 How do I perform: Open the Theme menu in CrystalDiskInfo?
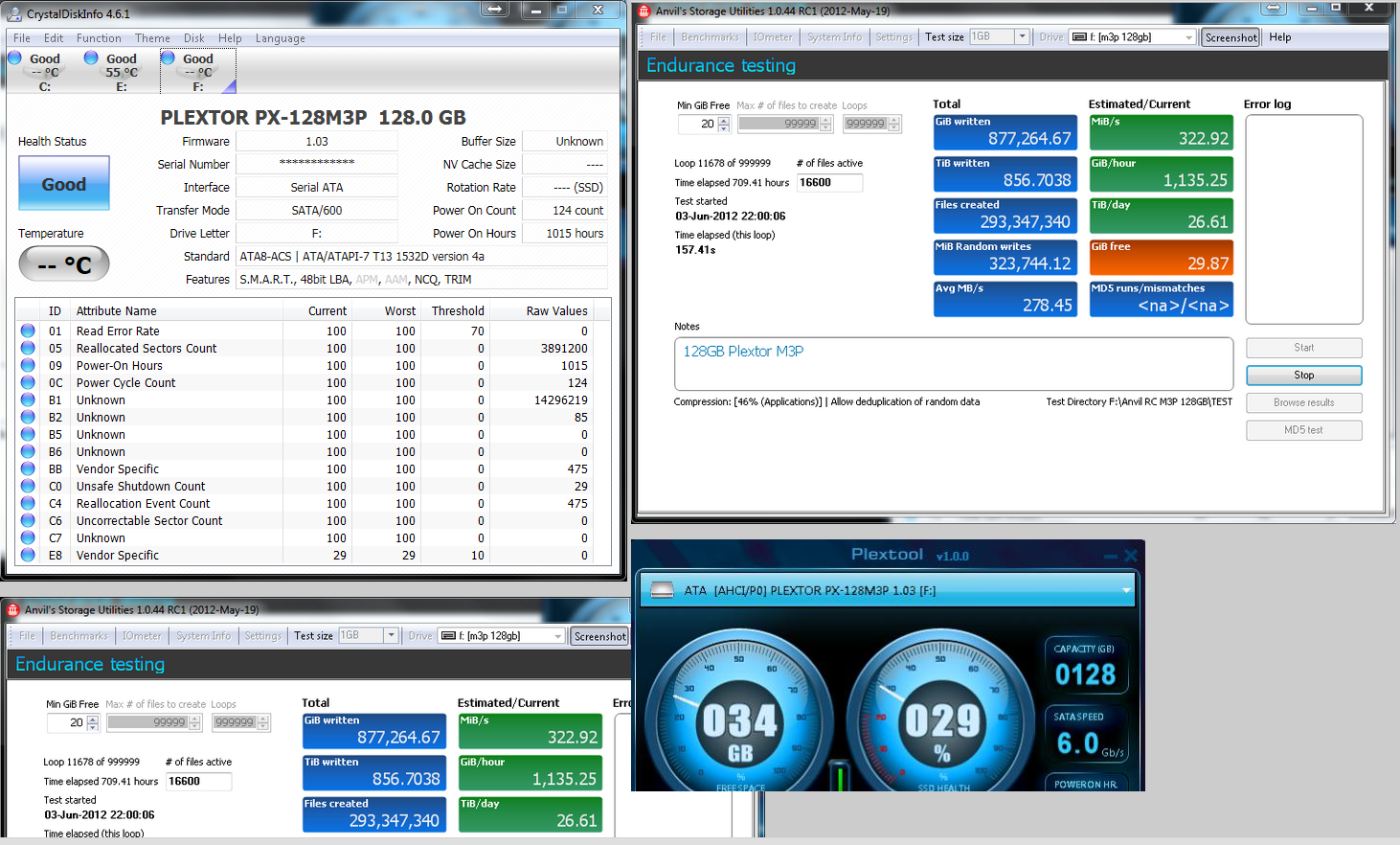click(152, 38)
